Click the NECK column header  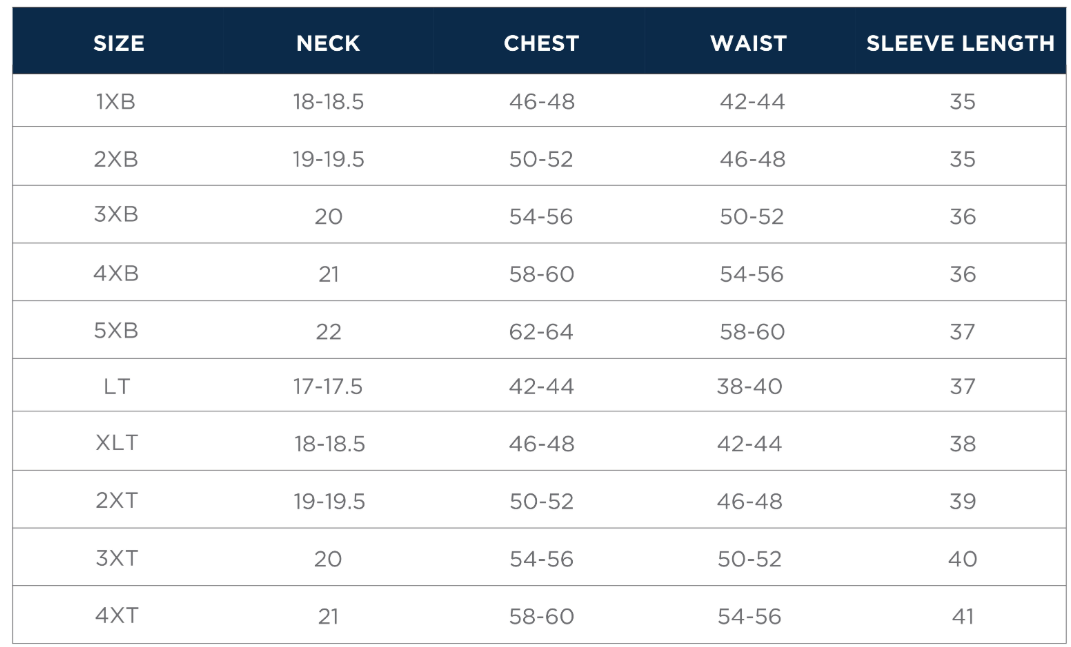coord(328,43)
